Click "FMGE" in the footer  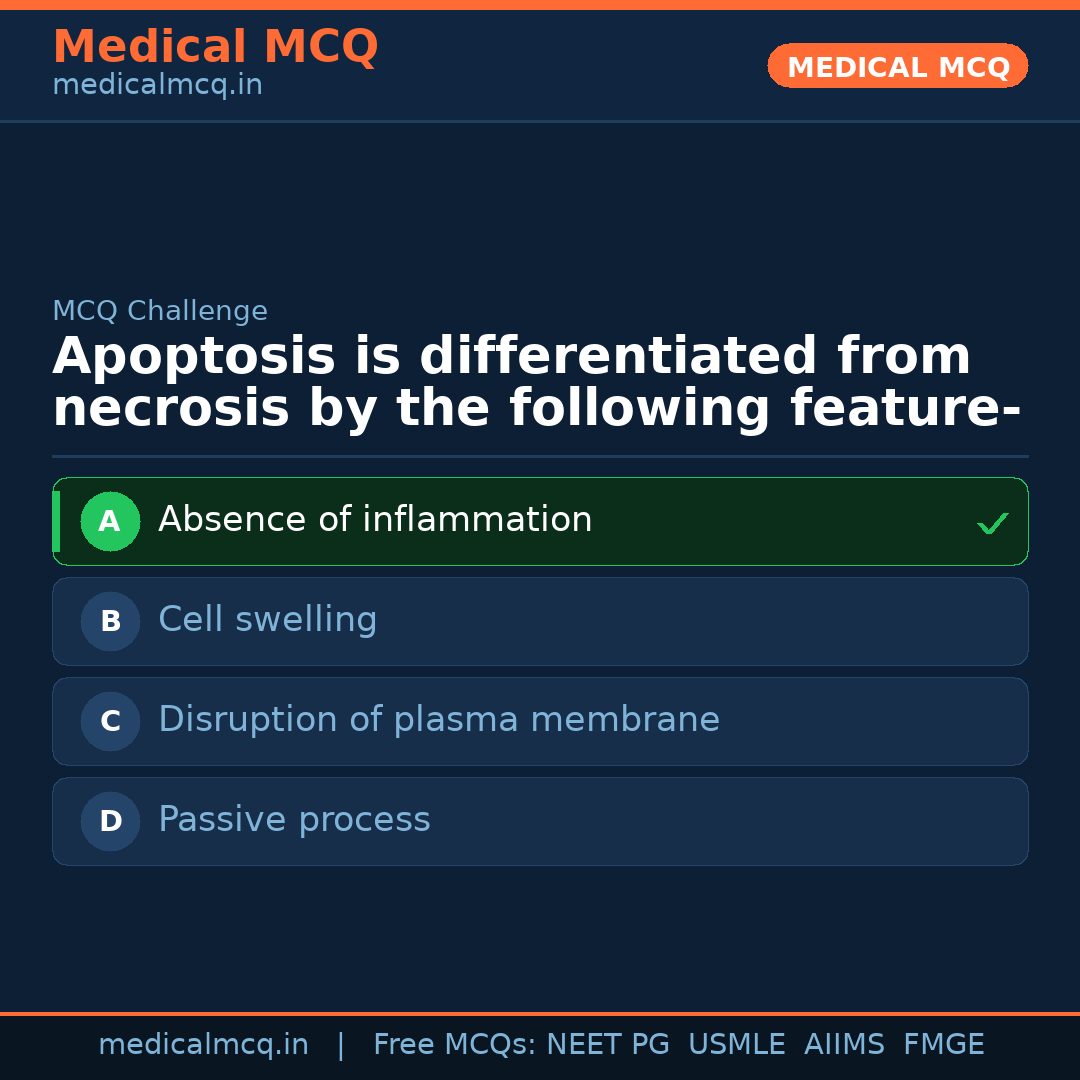point(943,1045)
